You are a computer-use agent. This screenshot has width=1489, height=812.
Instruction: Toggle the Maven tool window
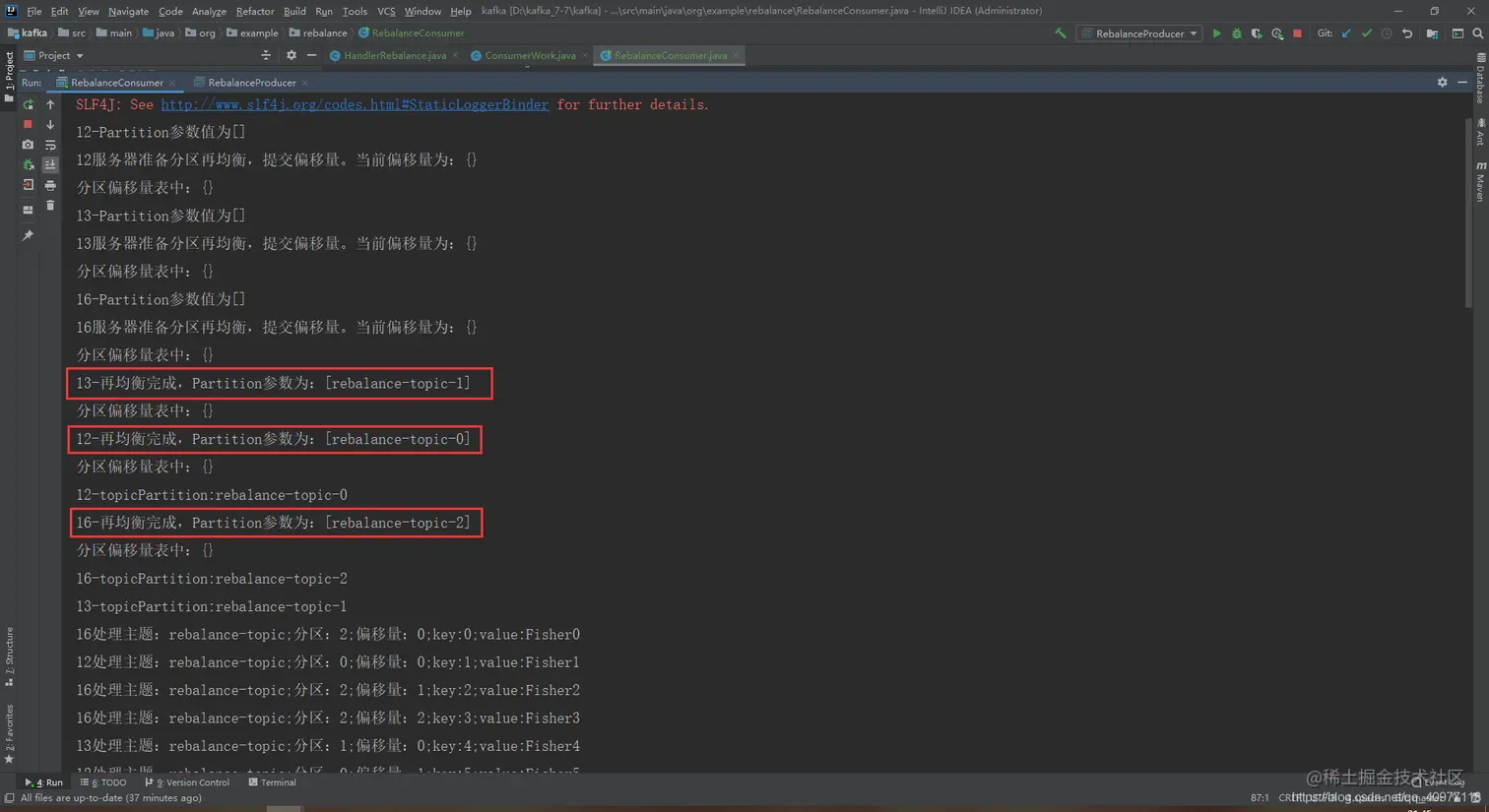click(1480, 182)
